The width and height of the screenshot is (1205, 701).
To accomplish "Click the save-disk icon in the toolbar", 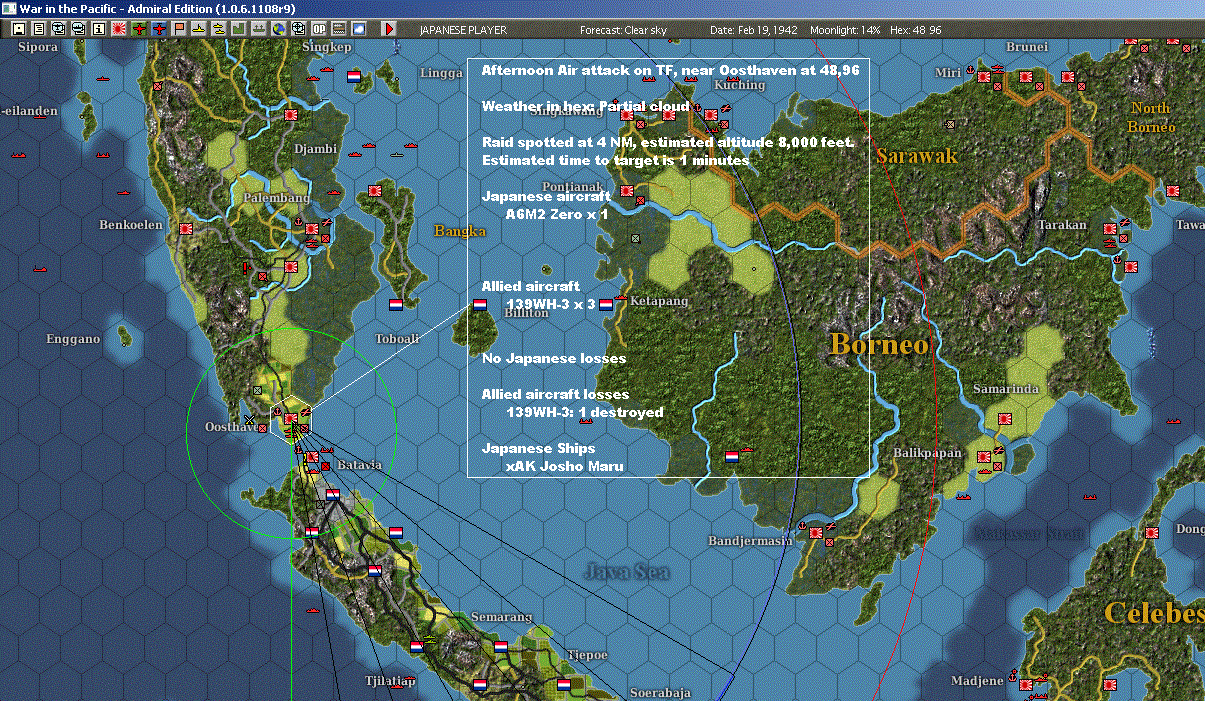I will 18,29.
